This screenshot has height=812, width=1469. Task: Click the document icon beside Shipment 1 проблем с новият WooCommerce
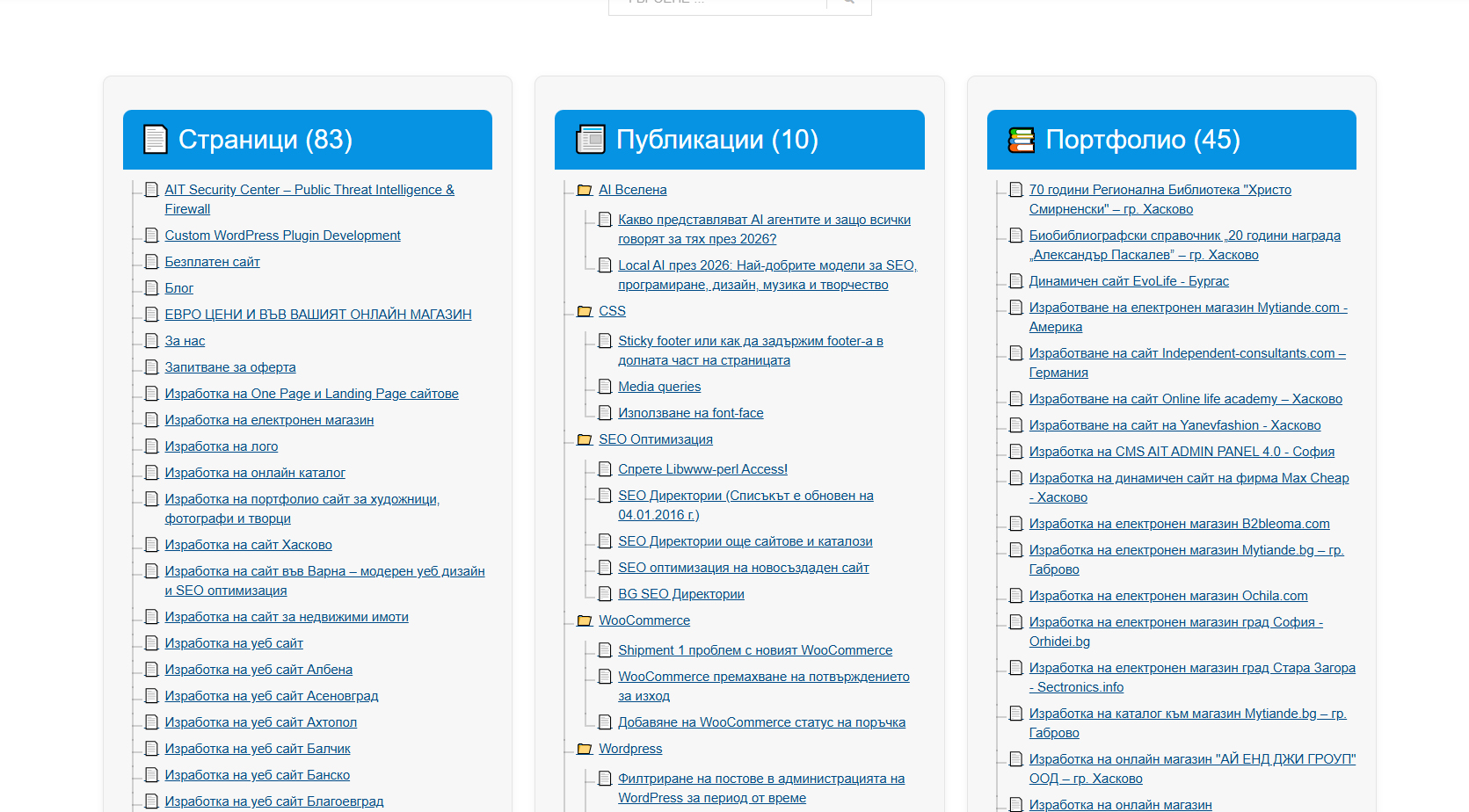point(605,649)
